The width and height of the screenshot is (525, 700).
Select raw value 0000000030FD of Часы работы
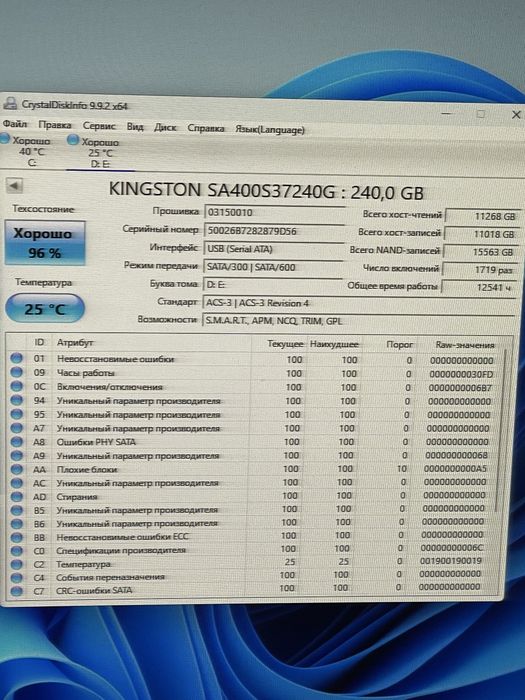point(461,374)
